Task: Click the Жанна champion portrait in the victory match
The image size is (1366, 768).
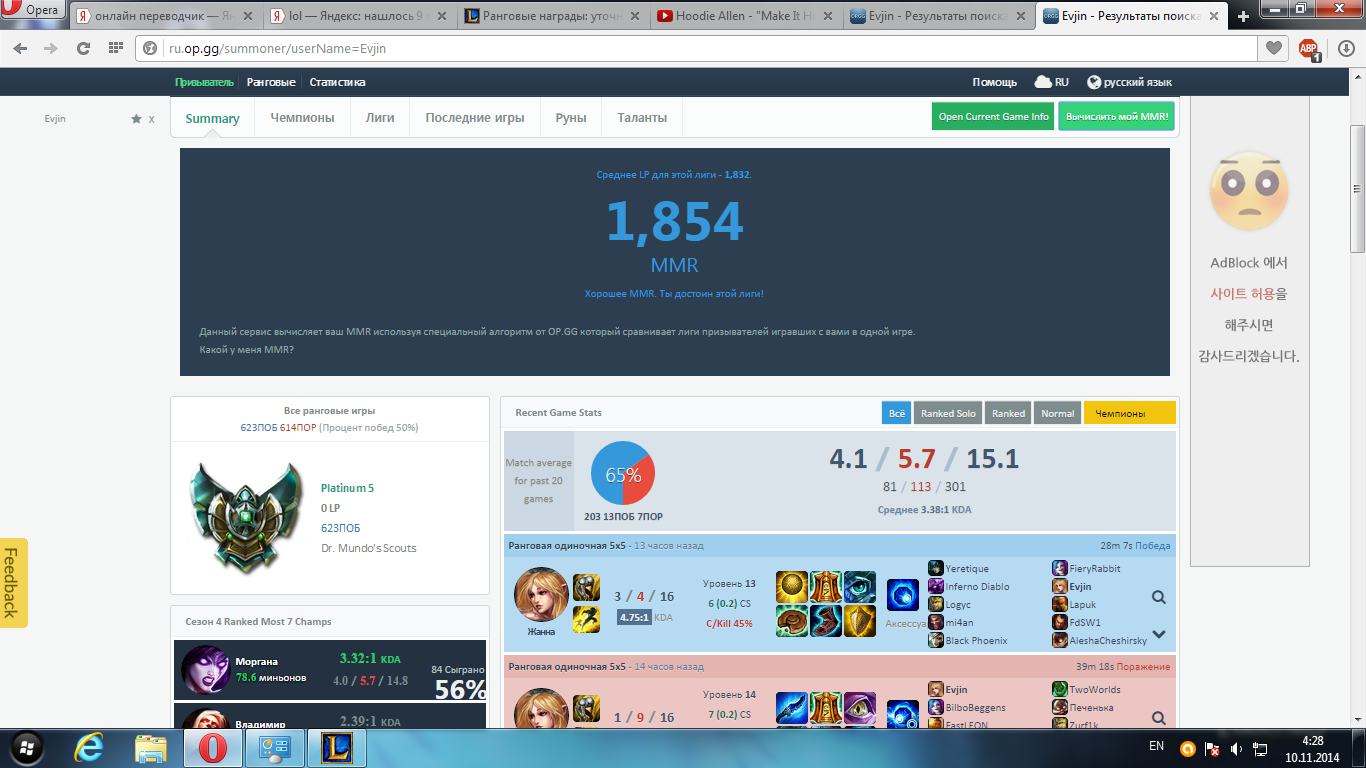Action: coord(541,594)
